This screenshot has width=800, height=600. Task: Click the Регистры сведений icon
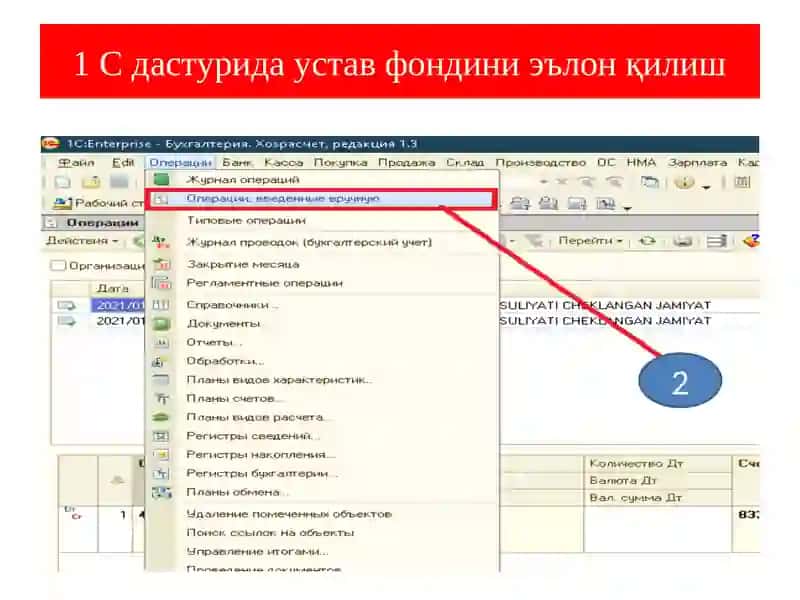coord(161,436)
